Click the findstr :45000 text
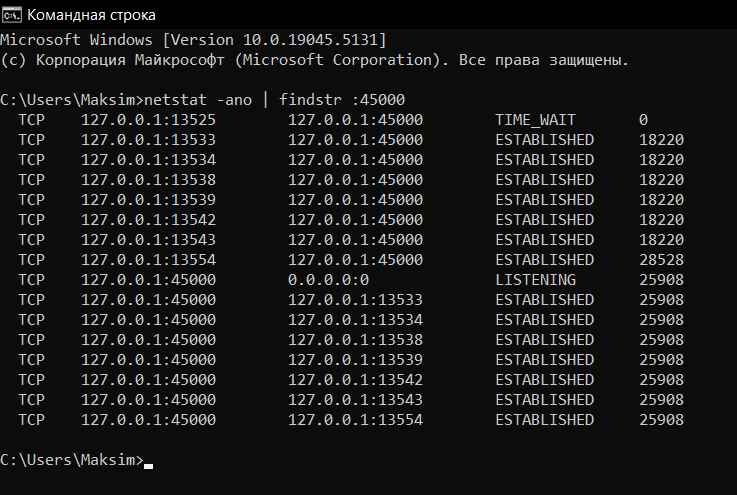Screen dimensions: 737x495 tap(342, 100)
